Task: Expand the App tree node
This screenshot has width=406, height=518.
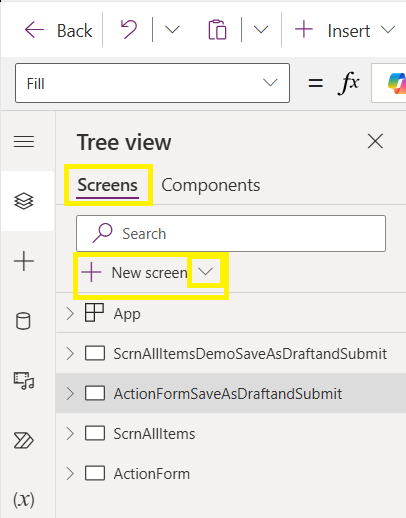Action: click(70, 314)
